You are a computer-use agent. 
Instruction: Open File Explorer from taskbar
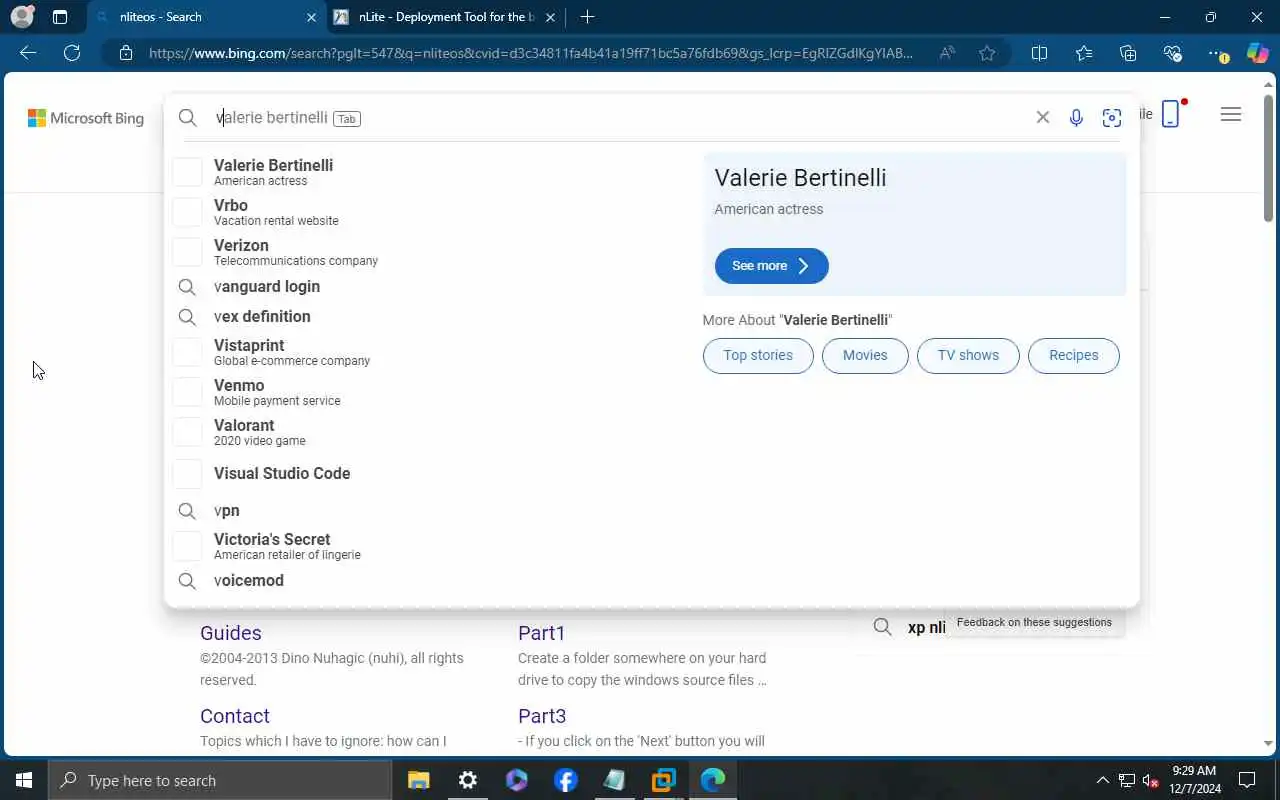[x=418, y=780]
